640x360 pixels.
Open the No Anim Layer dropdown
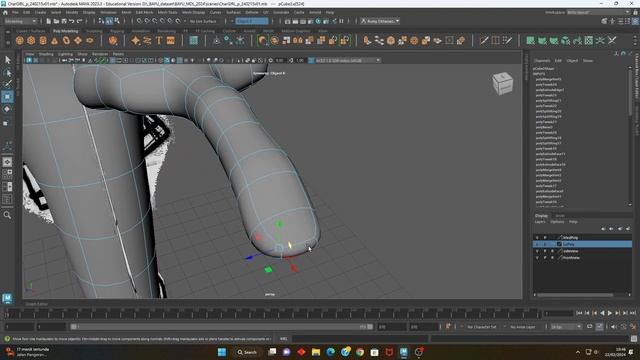coord(524,327)
